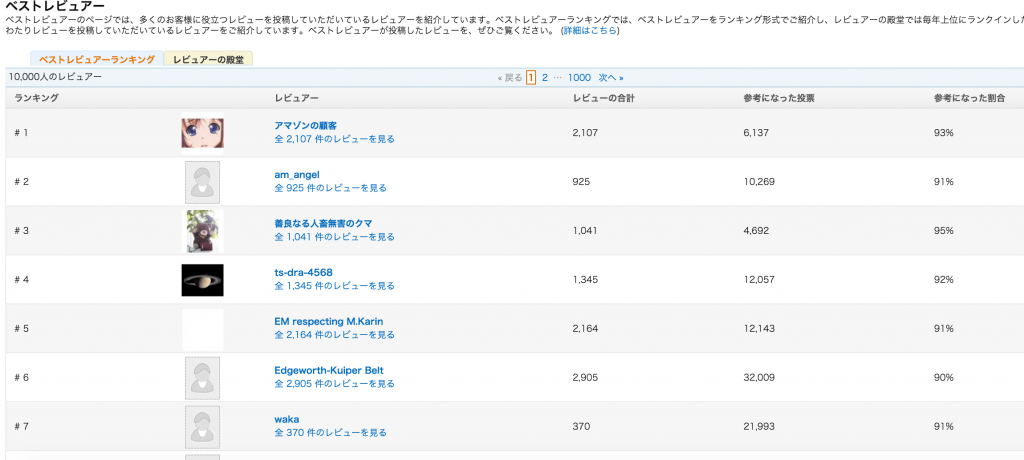Click Edgeworth-Kuiper Belt's default avatar icon

(x=202, y=377)
